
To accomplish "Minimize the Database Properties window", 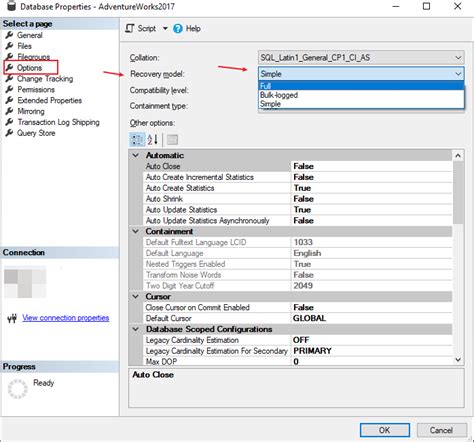I will coord(396,6).
